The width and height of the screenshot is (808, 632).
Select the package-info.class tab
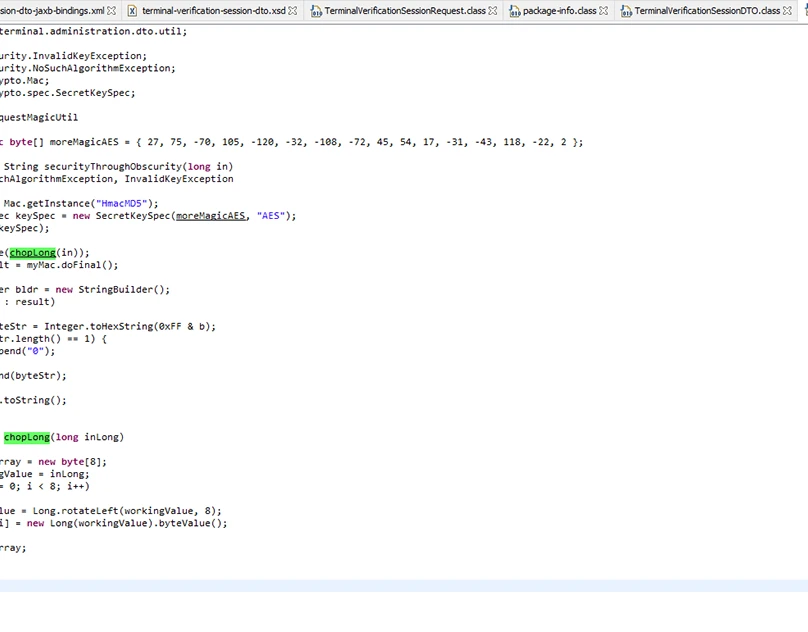coord(559,11)
